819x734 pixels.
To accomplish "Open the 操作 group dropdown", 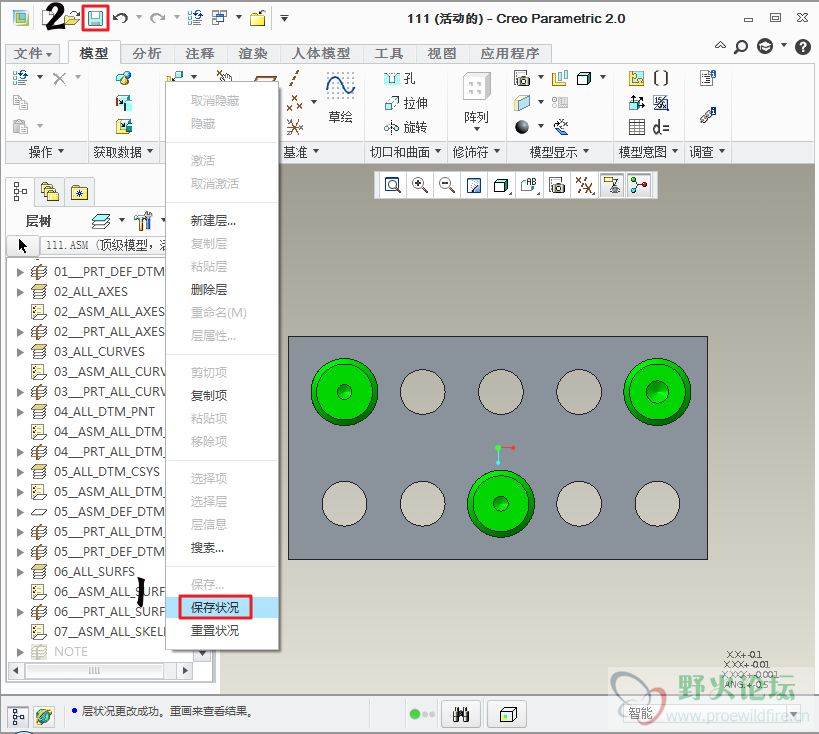I will pos(46,152).
